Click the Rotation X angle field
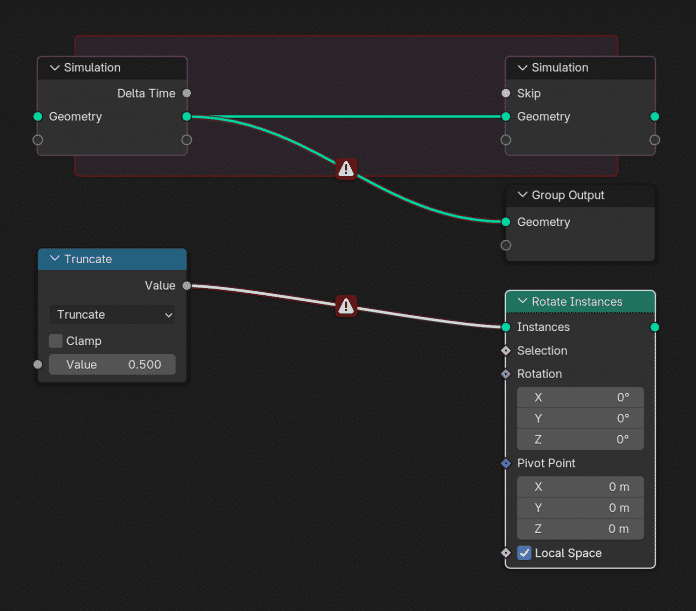 click(580, 397)
